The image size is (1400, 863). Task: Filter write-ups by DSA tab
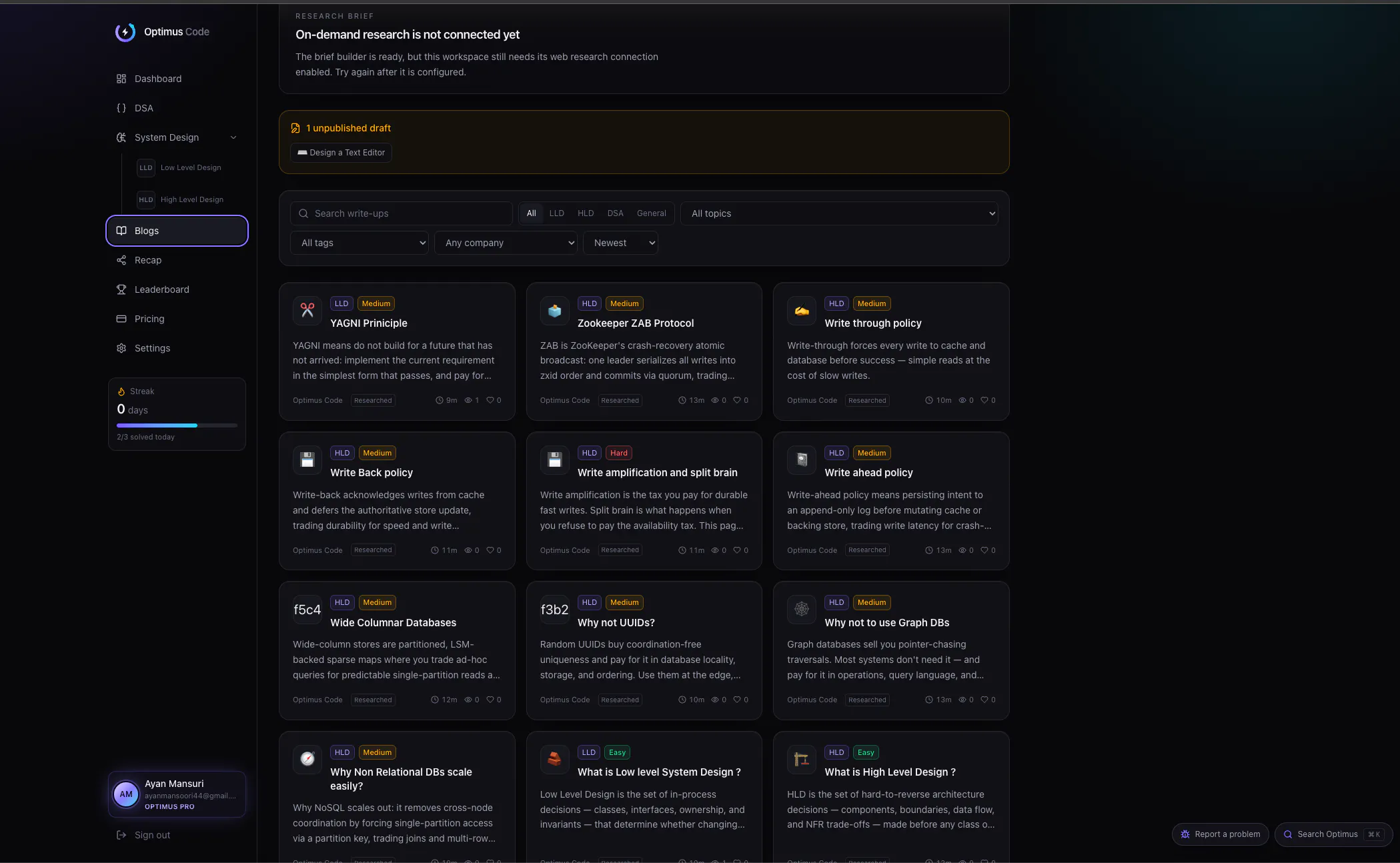pos(616,213)
